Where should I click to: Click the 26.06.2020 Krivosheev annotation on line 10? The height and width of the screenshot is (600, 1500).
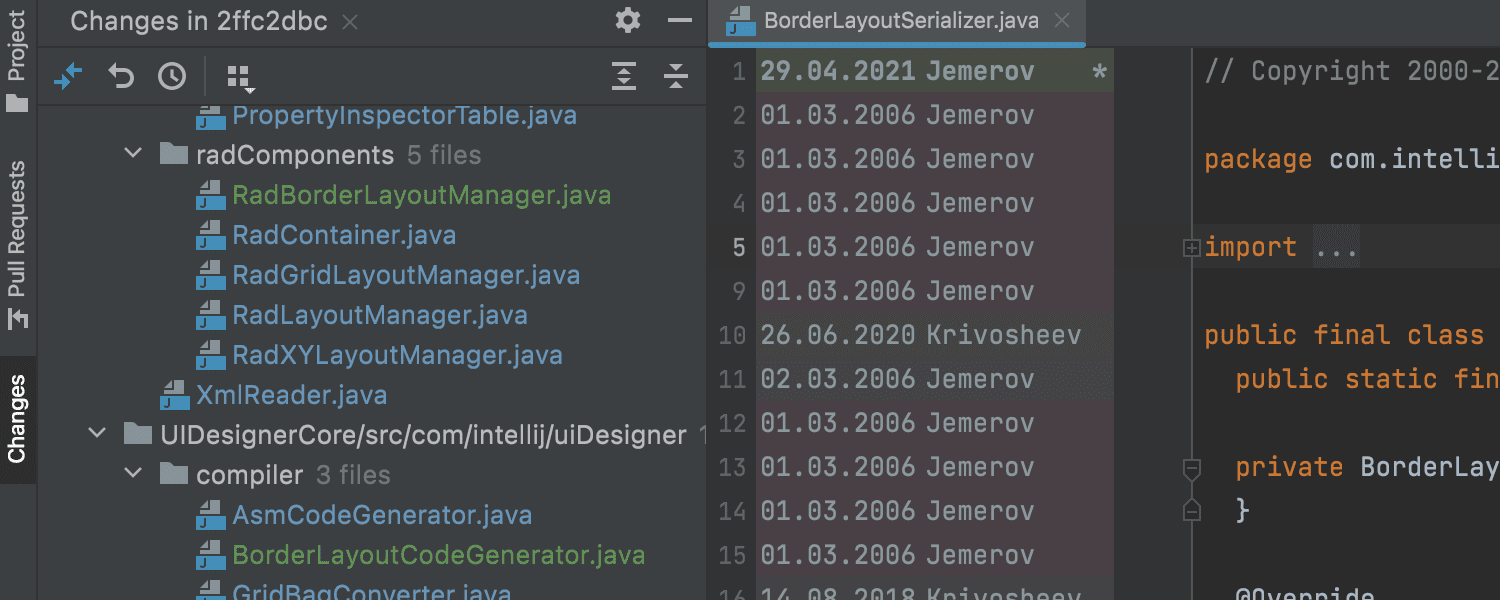tap(920, 335)
